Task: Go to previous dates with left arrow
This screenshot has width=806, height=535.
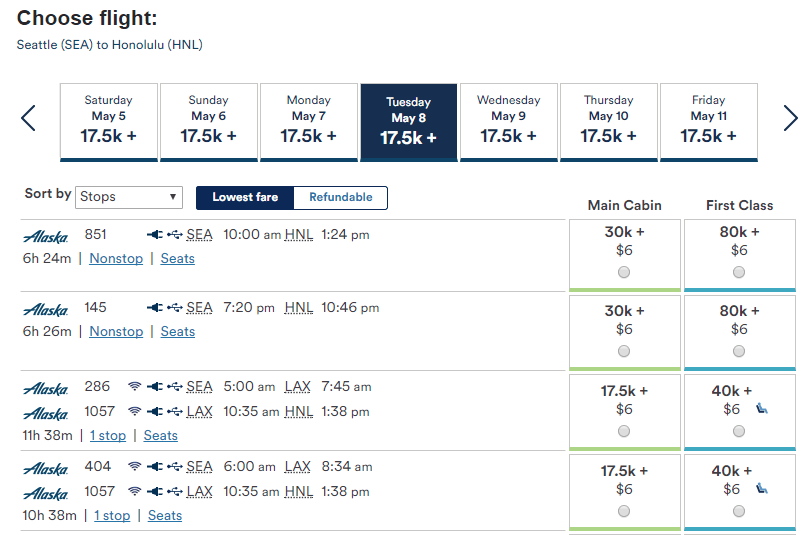Action: 28,119
